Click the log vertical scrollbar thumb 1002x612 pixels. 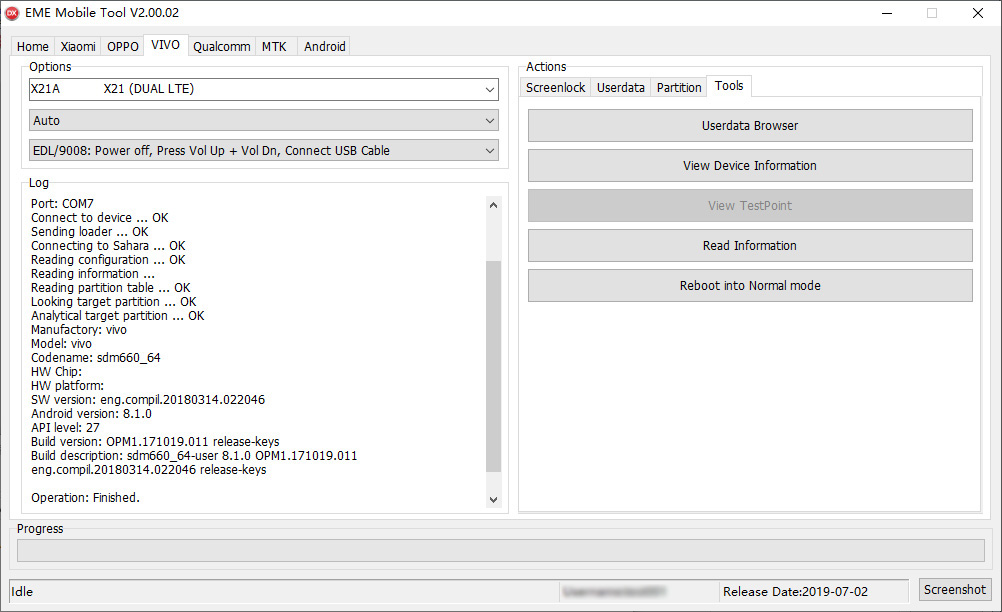pyautogui.click(x=493, y=366)
